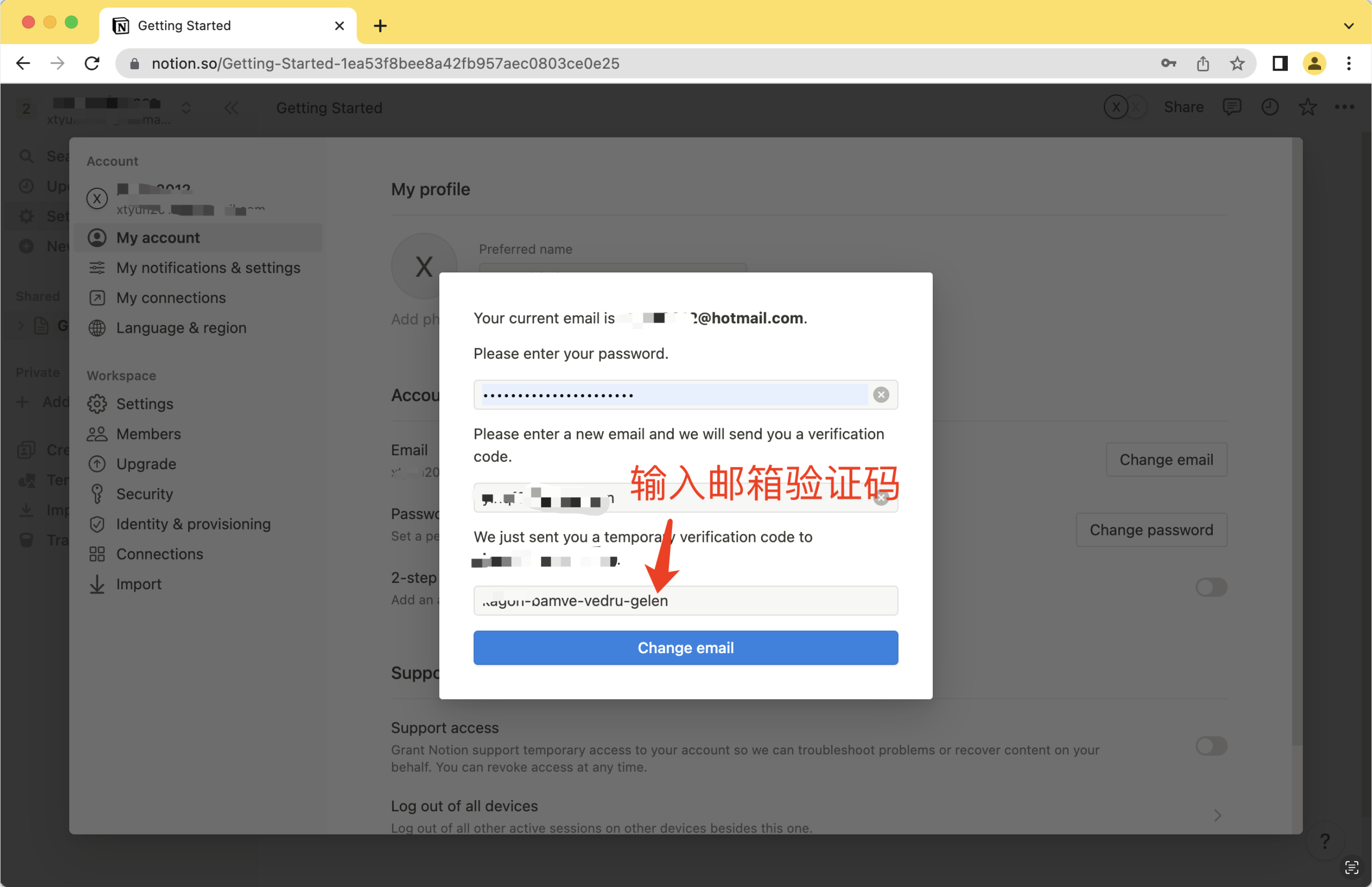Click the blue Change email button

(686, 647)
